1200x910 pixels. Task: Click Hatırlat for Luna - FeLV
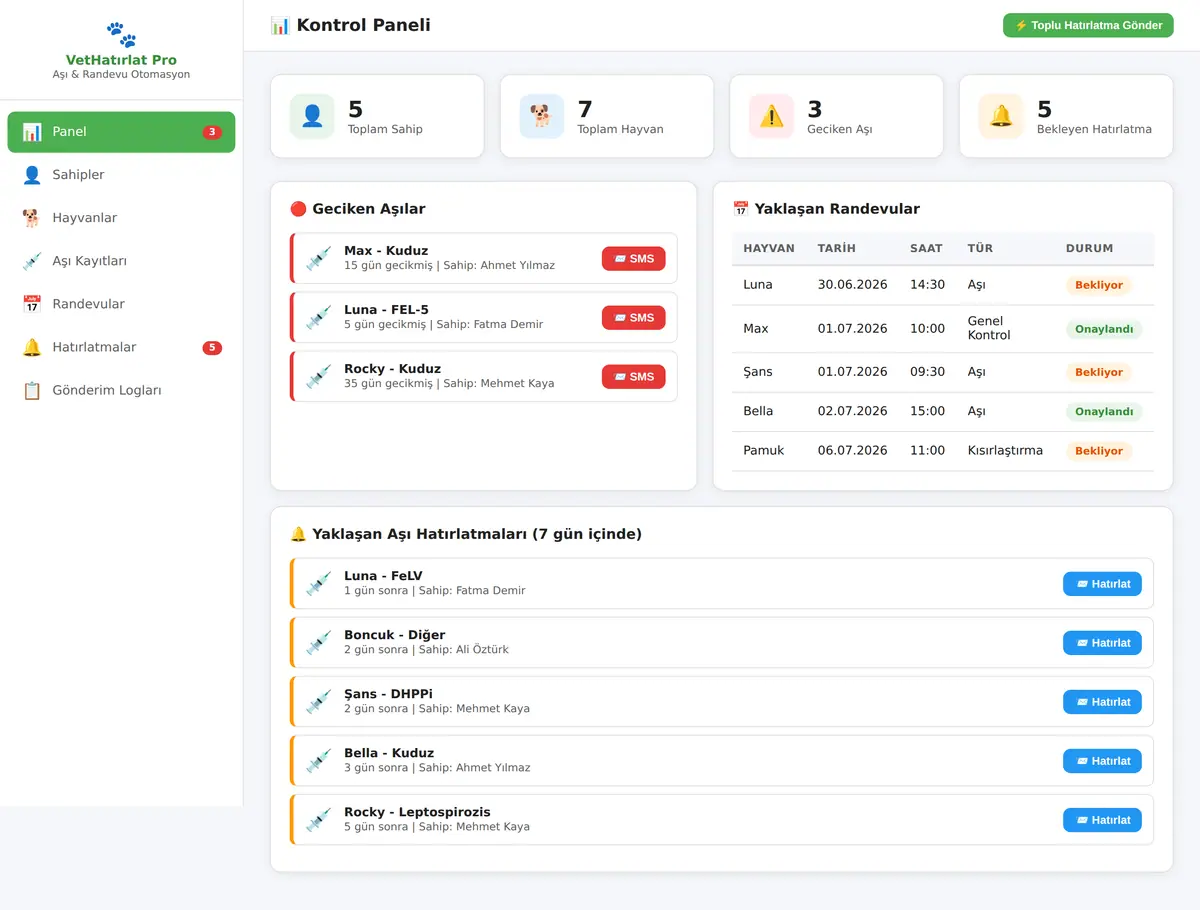1102,584
